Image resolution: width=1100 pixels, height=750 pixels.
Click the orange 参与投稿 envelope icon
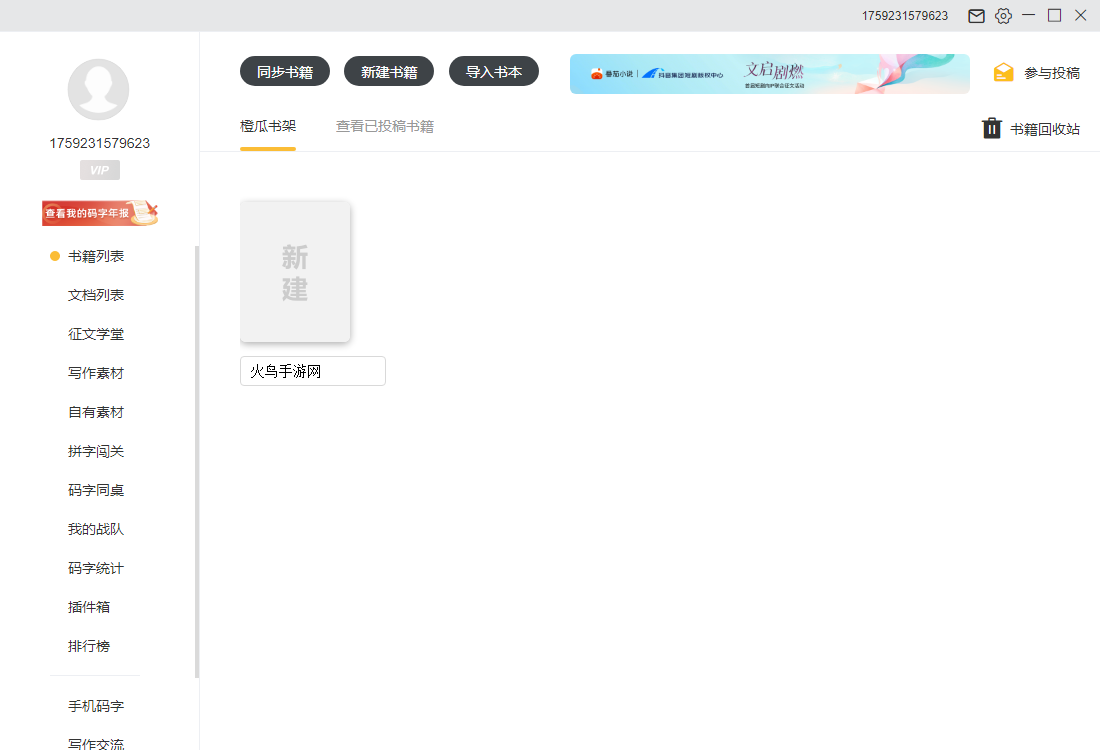pyautogui.click(x=1003, y=72)
